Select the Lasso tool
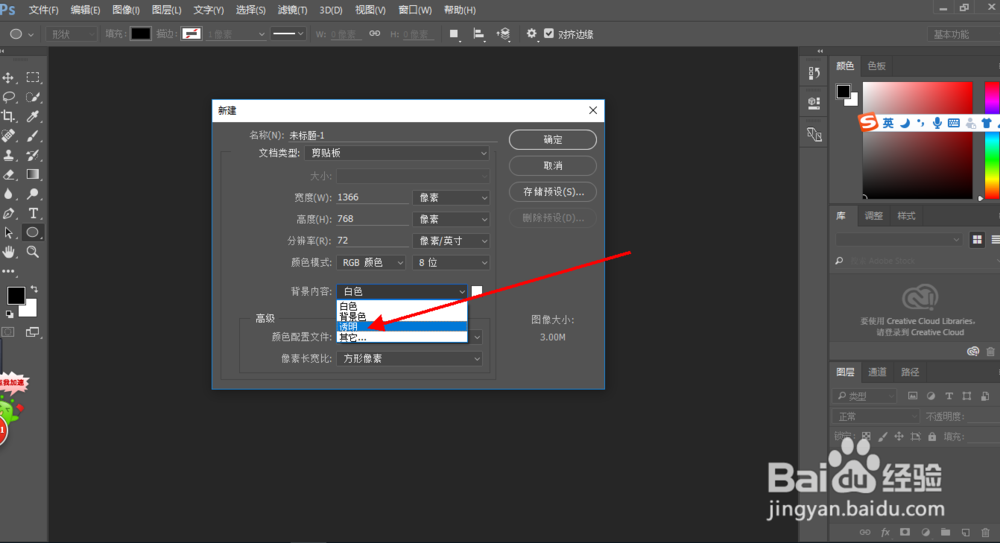 tap(8, 97)
